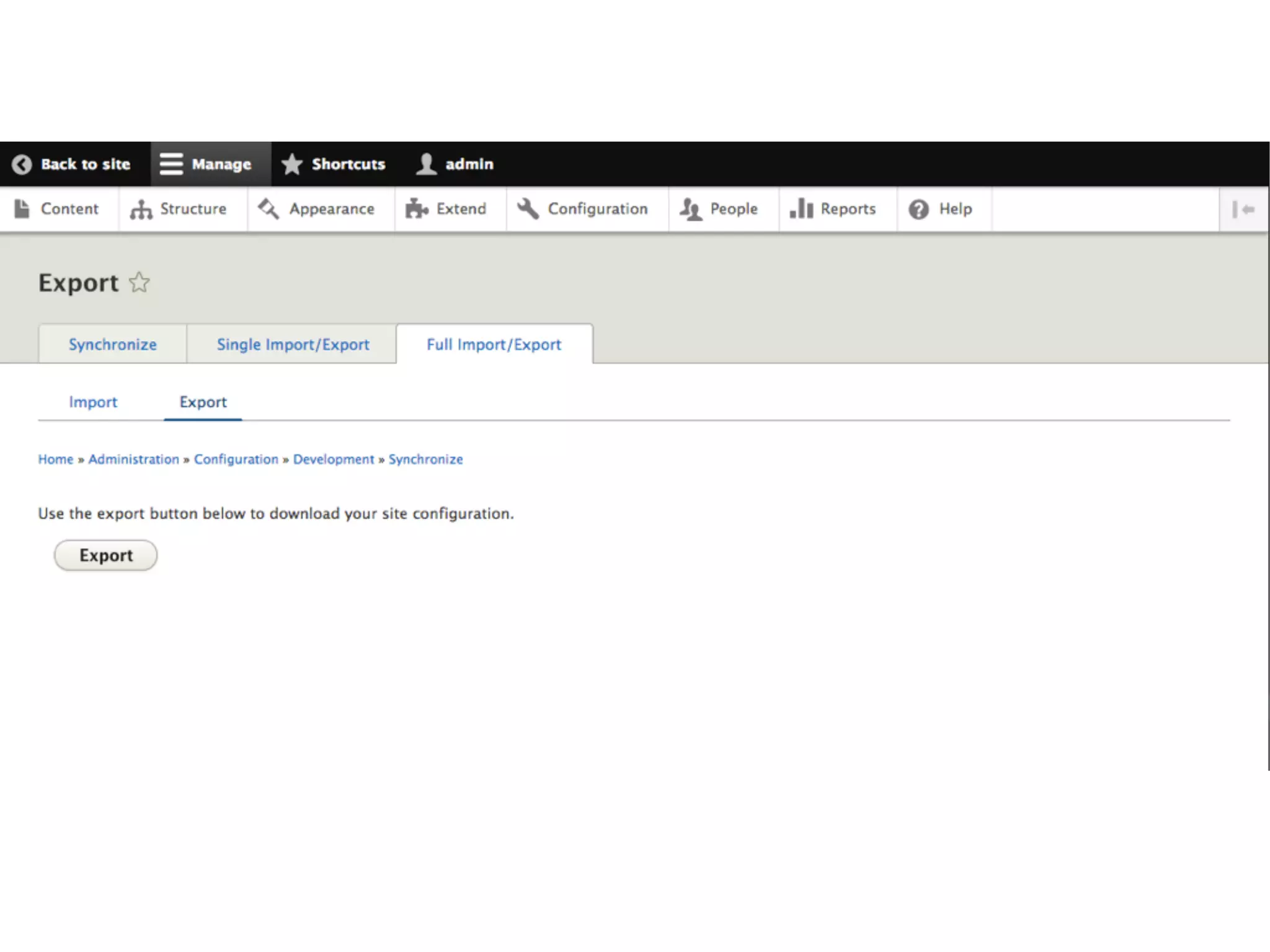Open the Import secondary tab
Image resolution: width=1270 pixels, height=952 pixels.
click(93, 402)
